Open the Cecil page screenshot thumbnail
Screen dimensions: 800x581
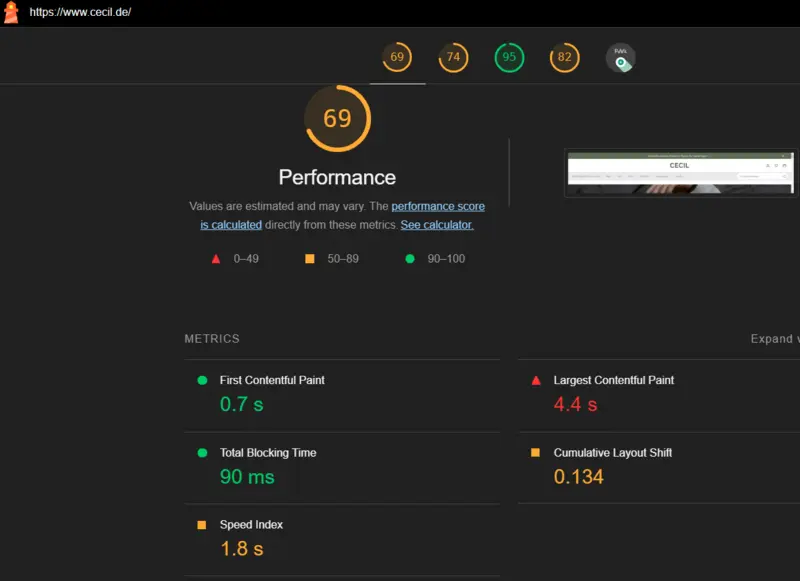(680, 173)
